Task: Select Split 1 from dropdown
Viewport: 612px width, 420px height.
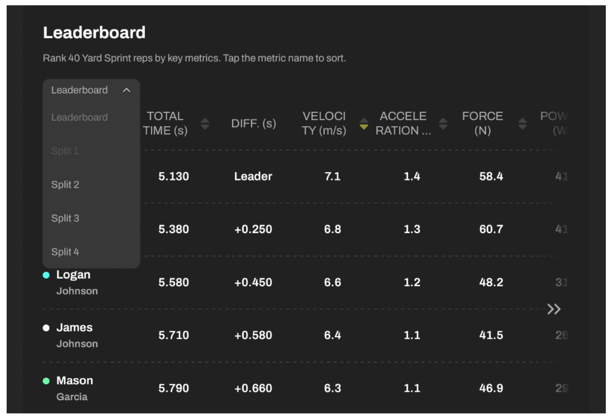Action: [x=65, y=151]
